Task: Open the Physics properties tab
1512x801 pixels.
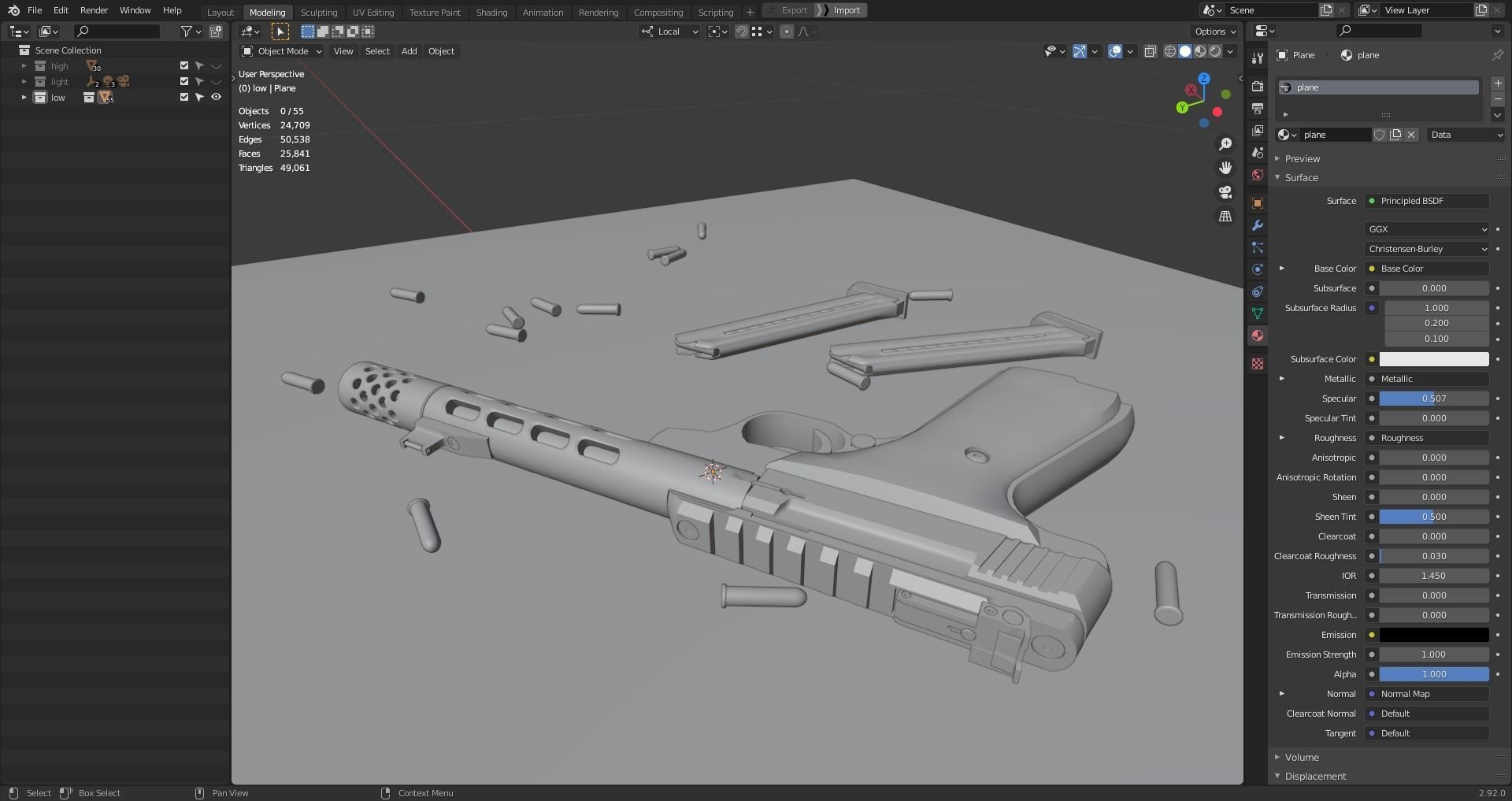Action: [x=1258, y=269]
